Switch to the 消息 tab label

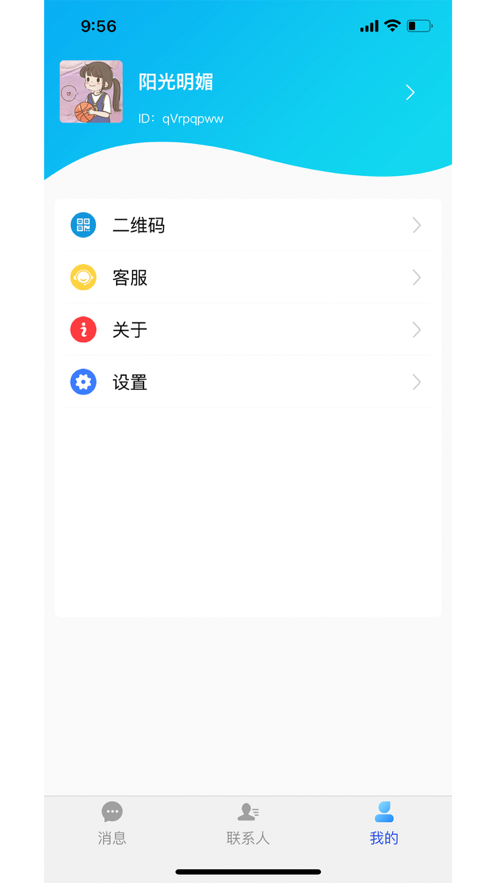click(112, 838)
